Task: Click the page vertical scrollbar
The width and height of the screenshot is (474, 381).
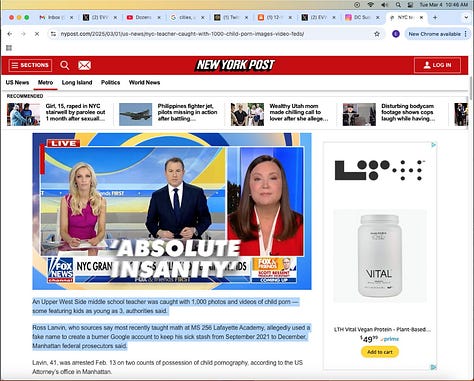Action: [471, 87]
